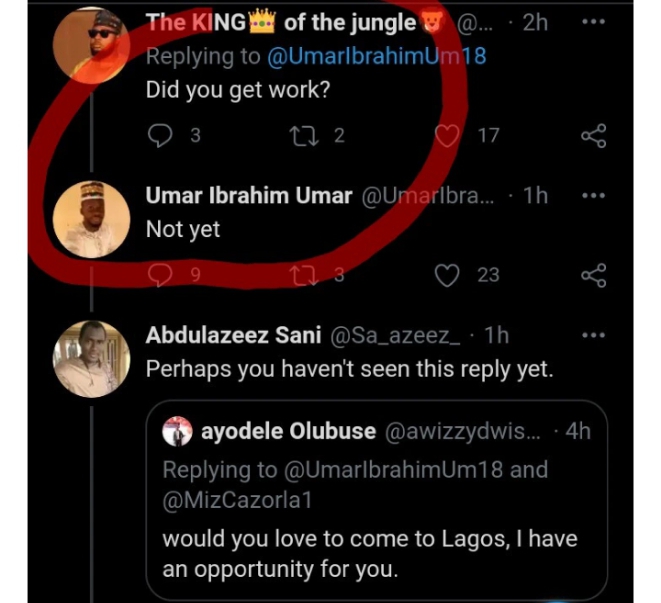This screenshot has height=603, width=661.
Task: Open more options for Umar Ibrahim Umar's tweet
Action: (x=593, y=197)
